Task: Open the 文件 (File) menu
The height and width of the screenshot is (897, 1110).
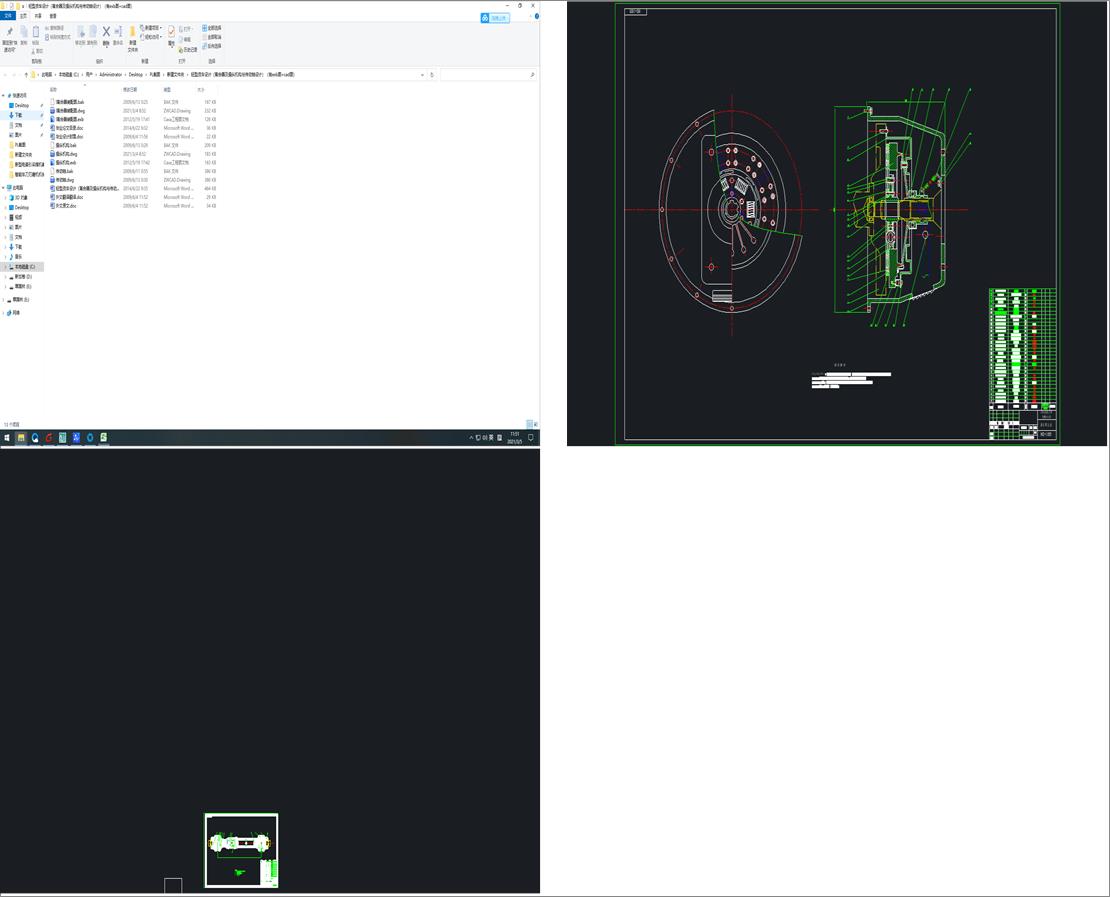Action: [9, 15]
